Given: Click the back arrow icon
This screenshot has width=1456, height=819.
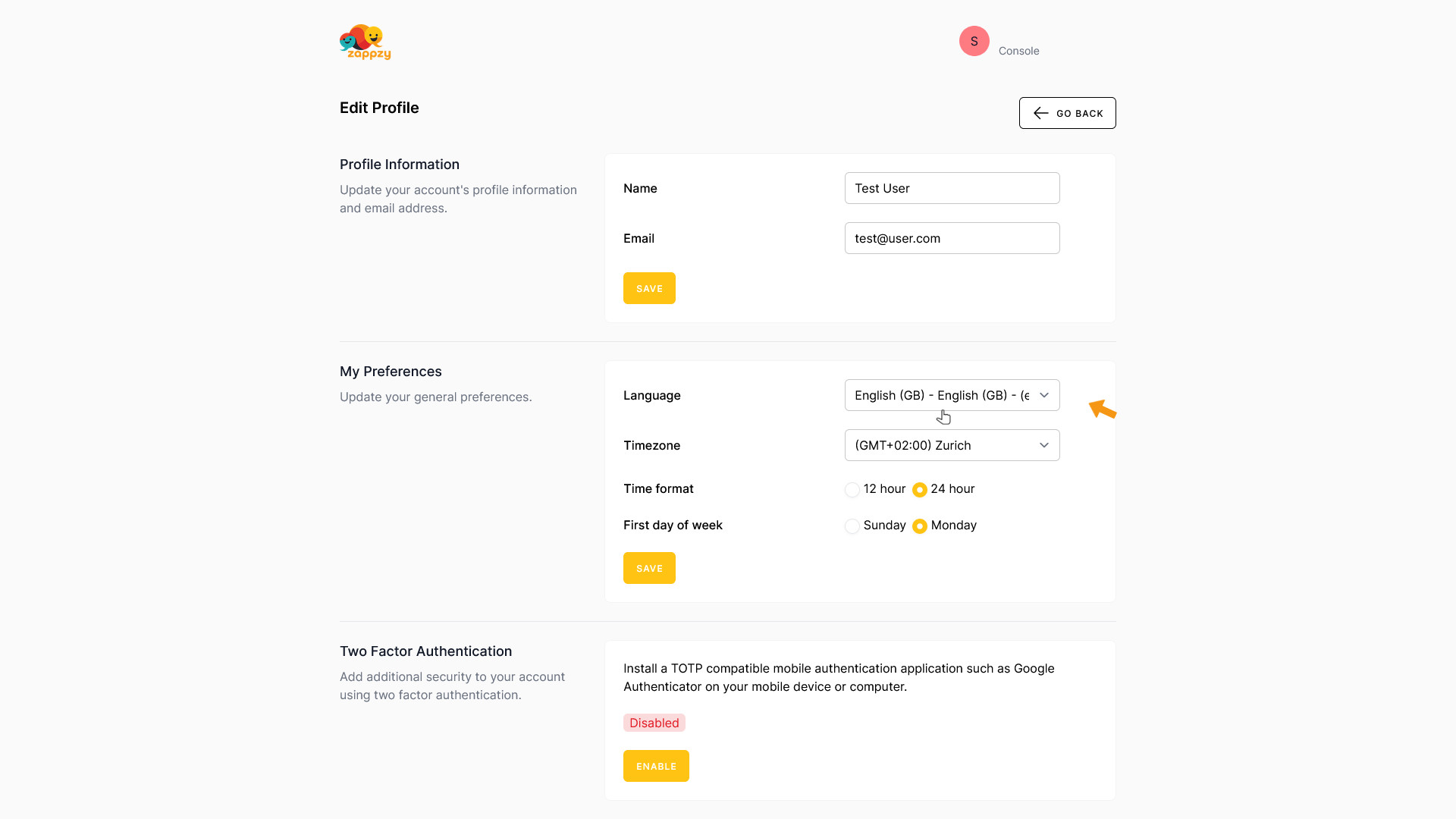Looking at the screenshot, I should (x=1040, y=113).
